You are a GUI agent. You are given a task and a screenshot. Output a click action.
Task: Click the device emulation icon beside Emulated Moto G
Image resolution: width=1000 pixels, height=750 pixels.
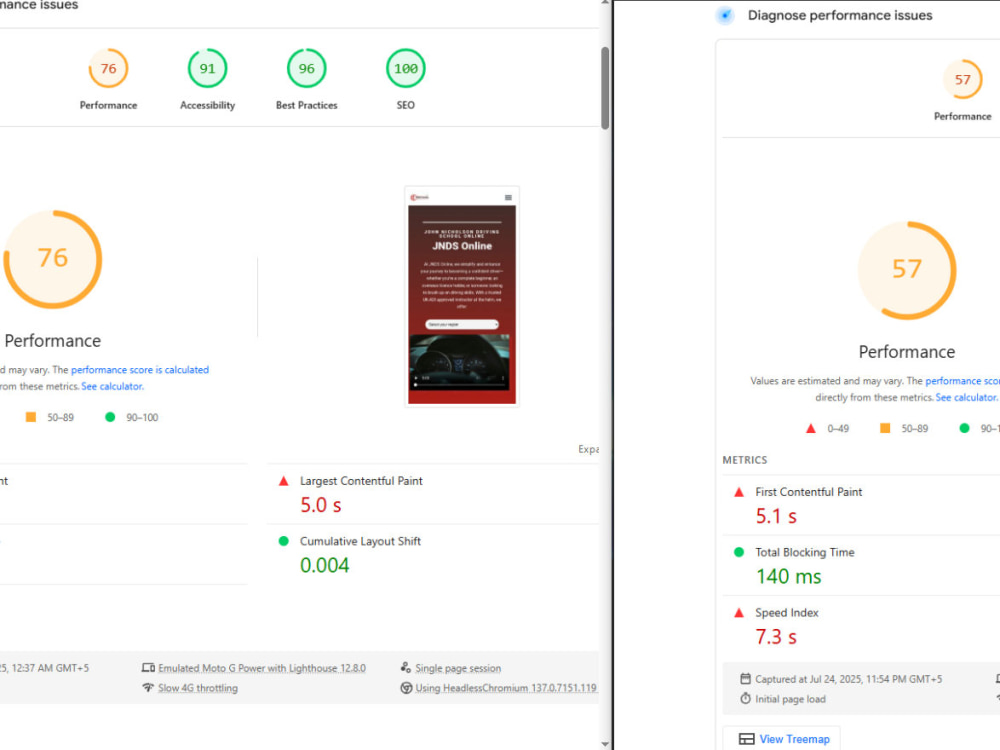tap(148, 668)
